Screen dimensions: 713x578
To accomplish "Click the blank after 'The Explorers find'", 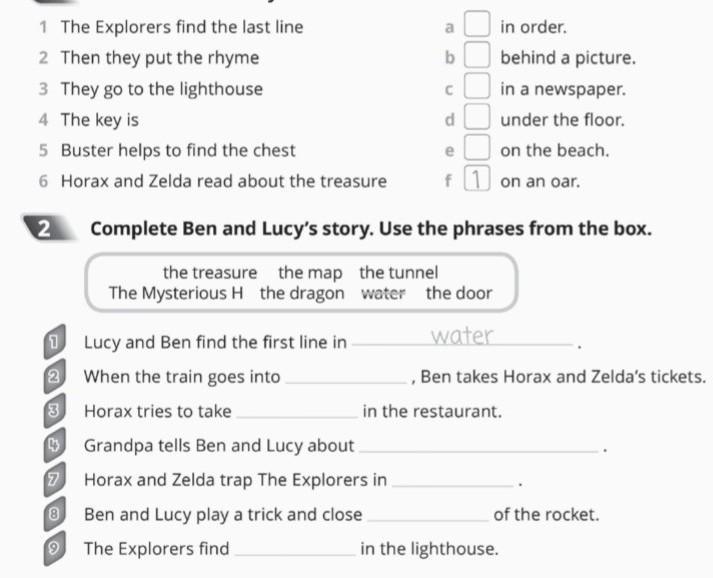I will pos(296,550).
